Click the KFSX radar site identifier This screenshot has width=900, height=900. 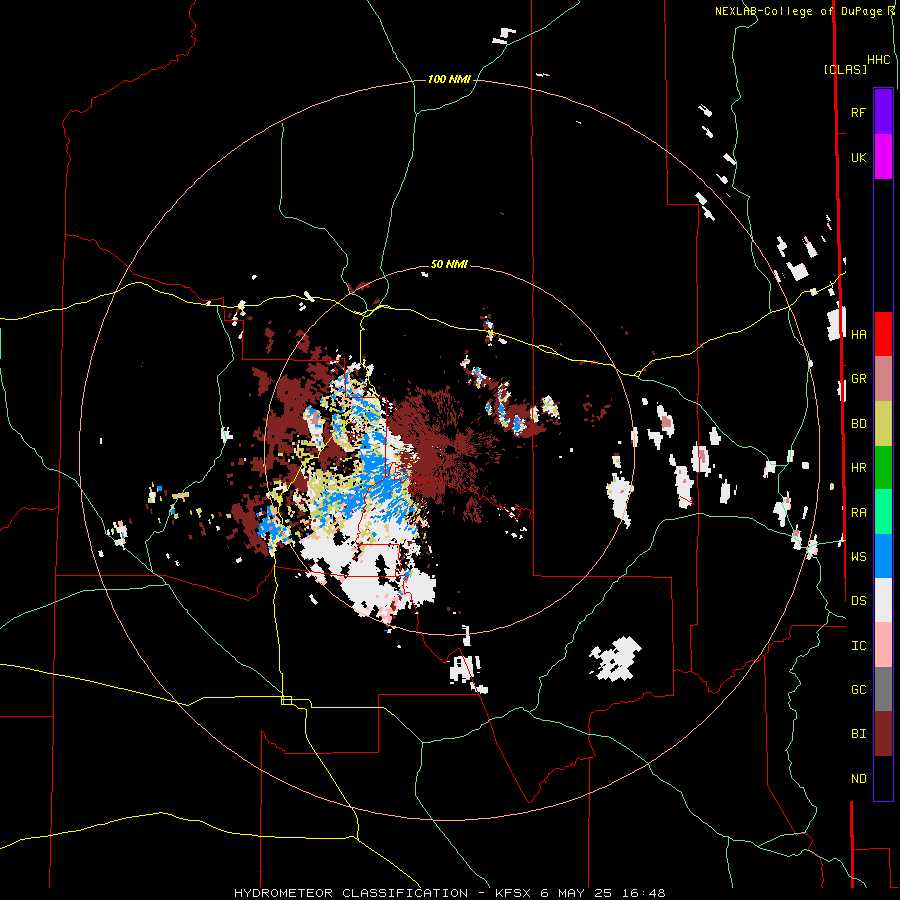point(514,893)
